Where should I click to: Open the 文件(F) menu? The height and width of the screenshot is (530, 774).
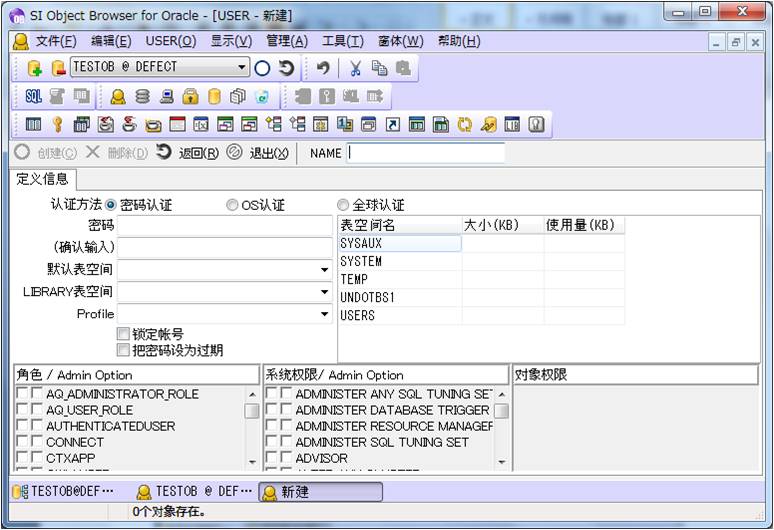pyautogui.click(x=56, y=41)
